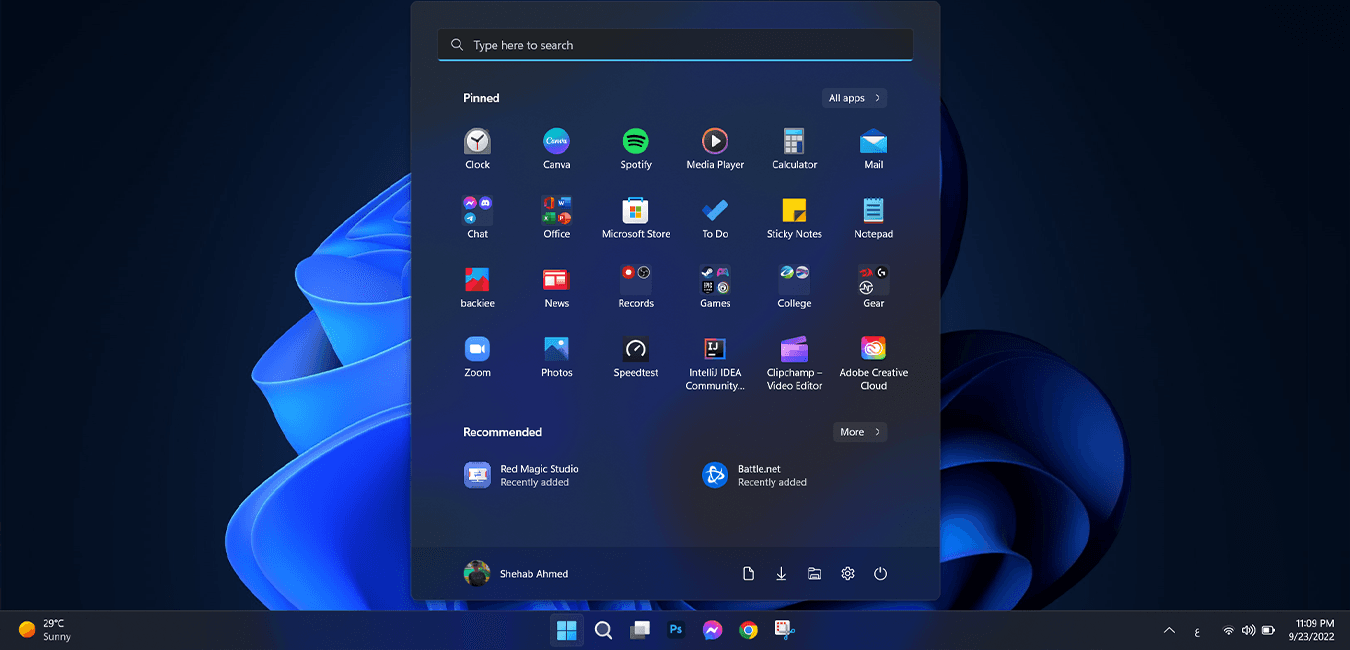
Task: Open the Calculator app
Action: coord(794,149)
